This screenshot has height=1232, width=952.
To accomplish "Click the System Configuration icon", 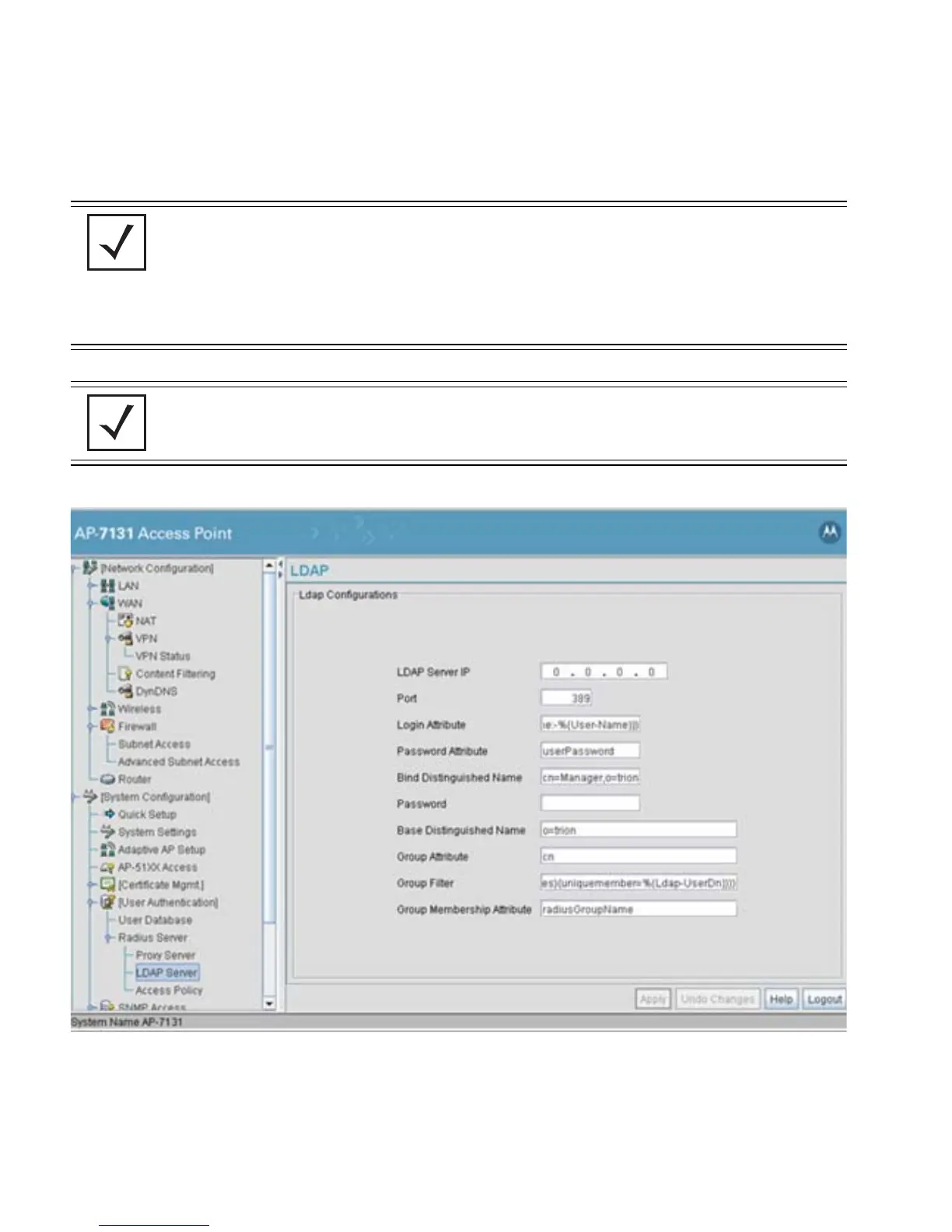I will click(x=90, y=797).
